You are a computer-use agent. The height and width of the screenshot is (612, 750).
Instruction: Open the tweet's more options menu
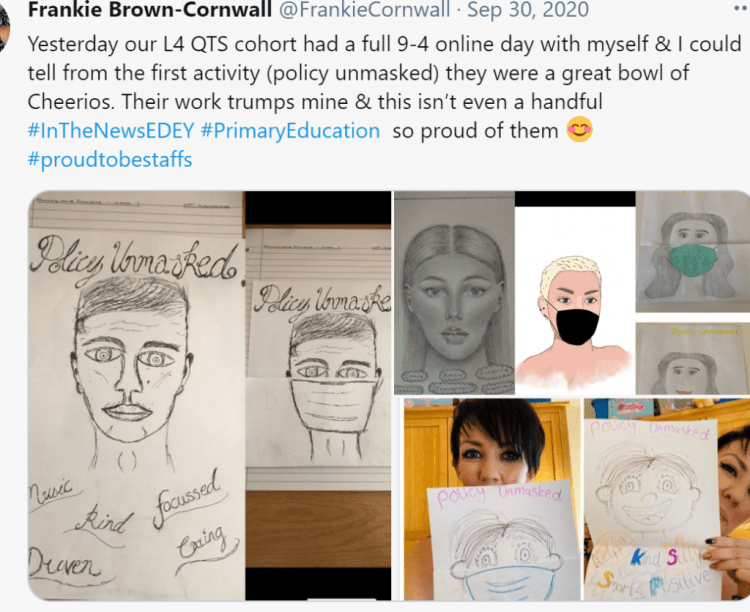[x=740, y=9]
